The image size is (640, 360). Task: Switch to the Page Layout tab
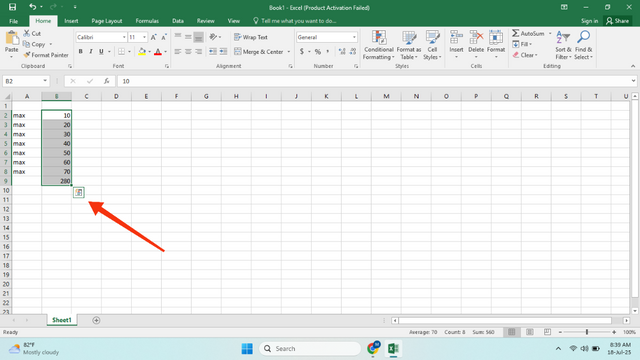(x=107, y=21)
